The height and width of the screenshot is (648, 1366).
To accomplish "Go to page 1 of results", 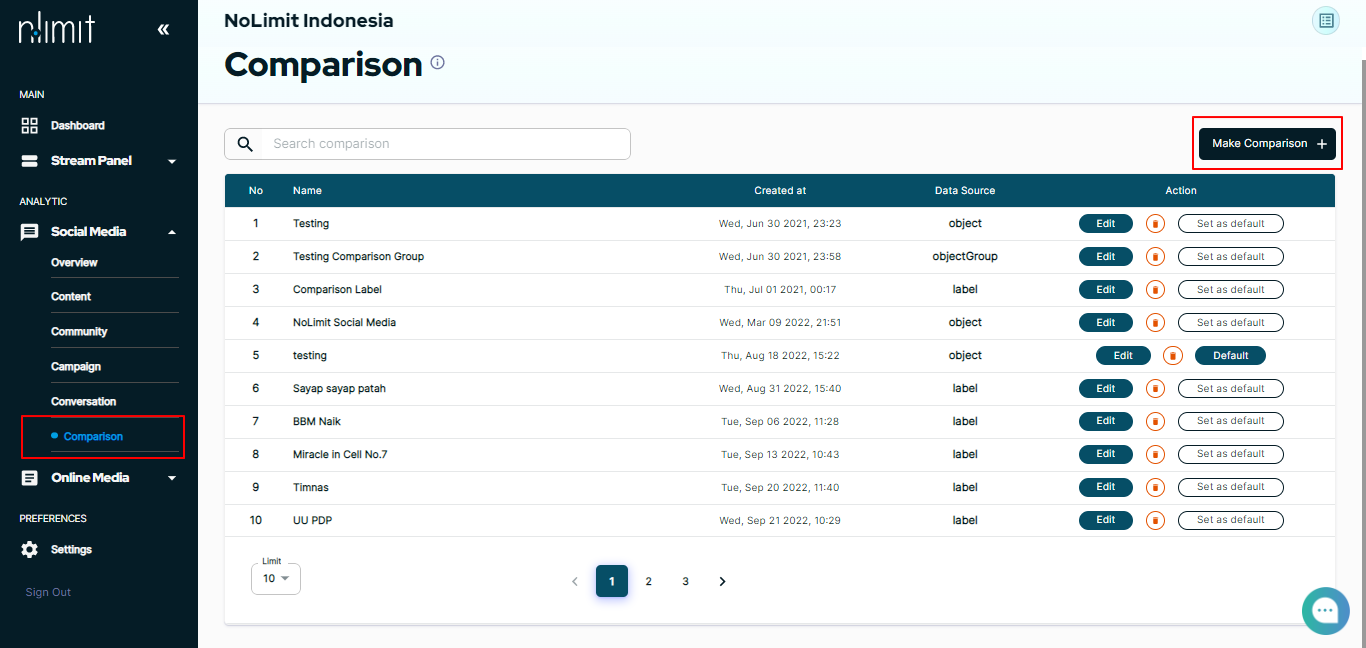I will [x=612, y=581].
